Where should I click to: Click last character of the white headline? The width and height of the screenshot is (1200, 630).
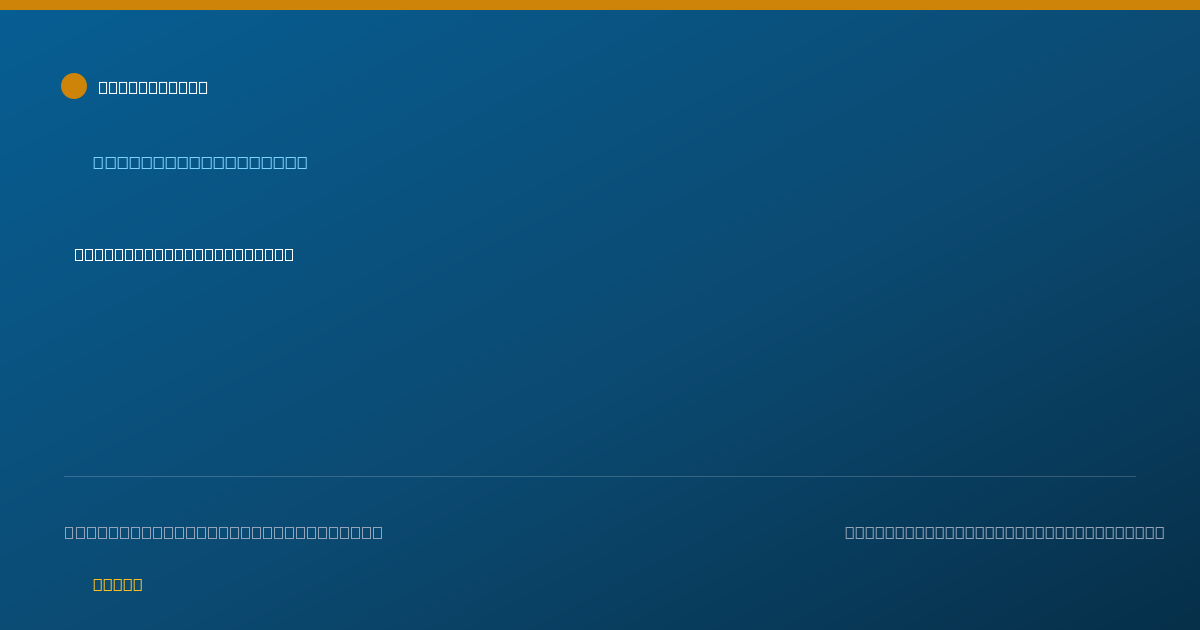288,254
